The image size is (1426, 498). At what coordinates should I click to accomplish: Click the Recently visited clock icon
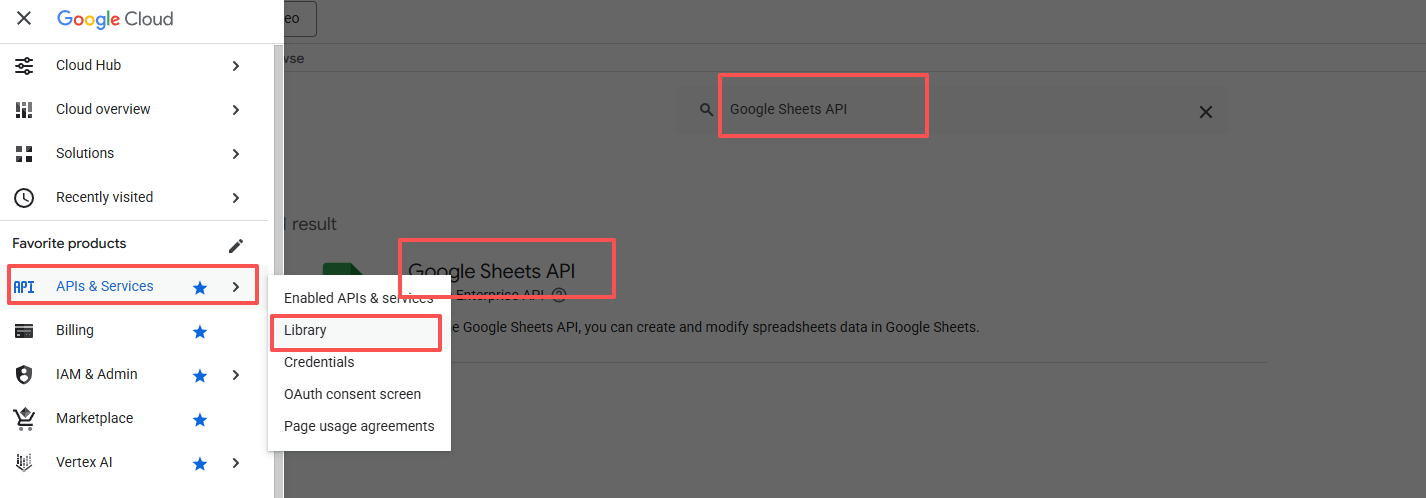click(x=24, y=198)
